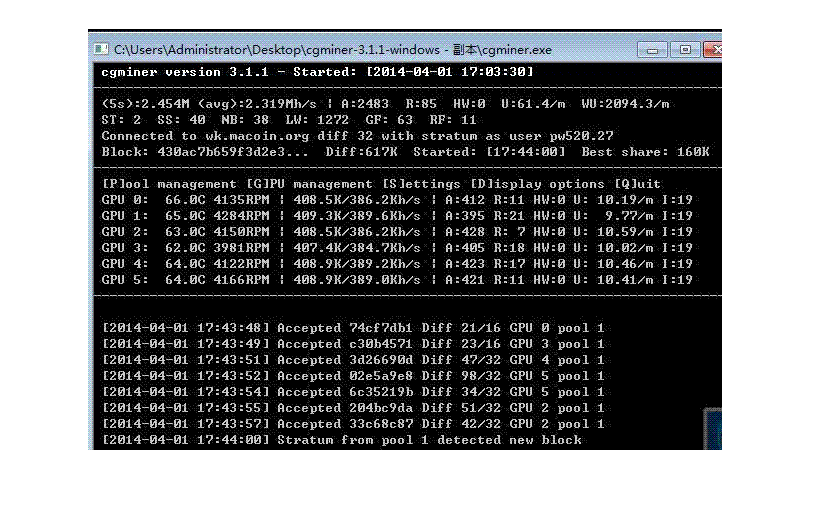Maximize the cgminer console window

click(685, 49)
